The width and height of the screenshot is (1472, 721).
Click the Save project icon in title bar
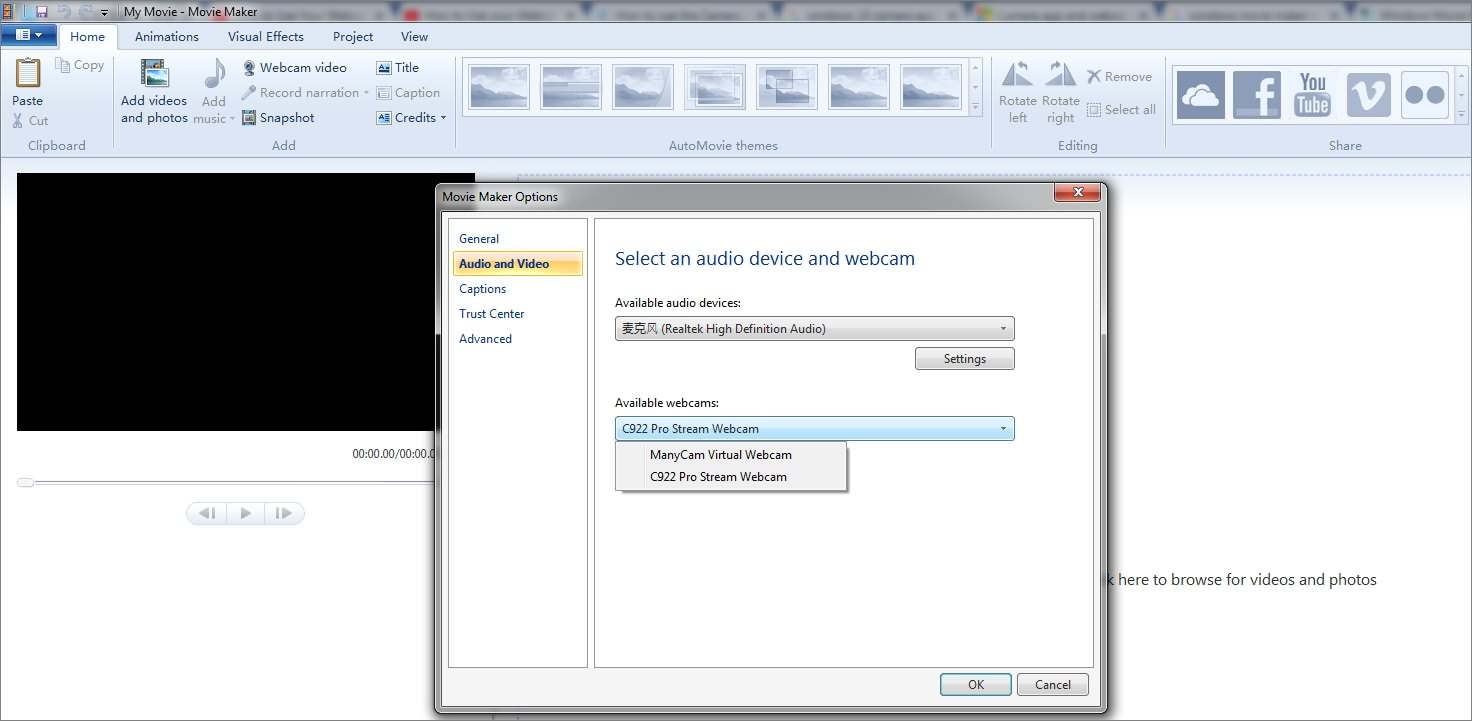click(42, 12)
